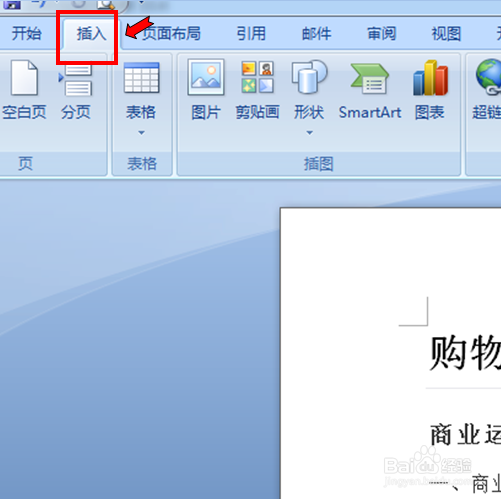Screen dimensions: 501x499
Task: Go to the 审阅 tab
Action: tap(381, 34)
